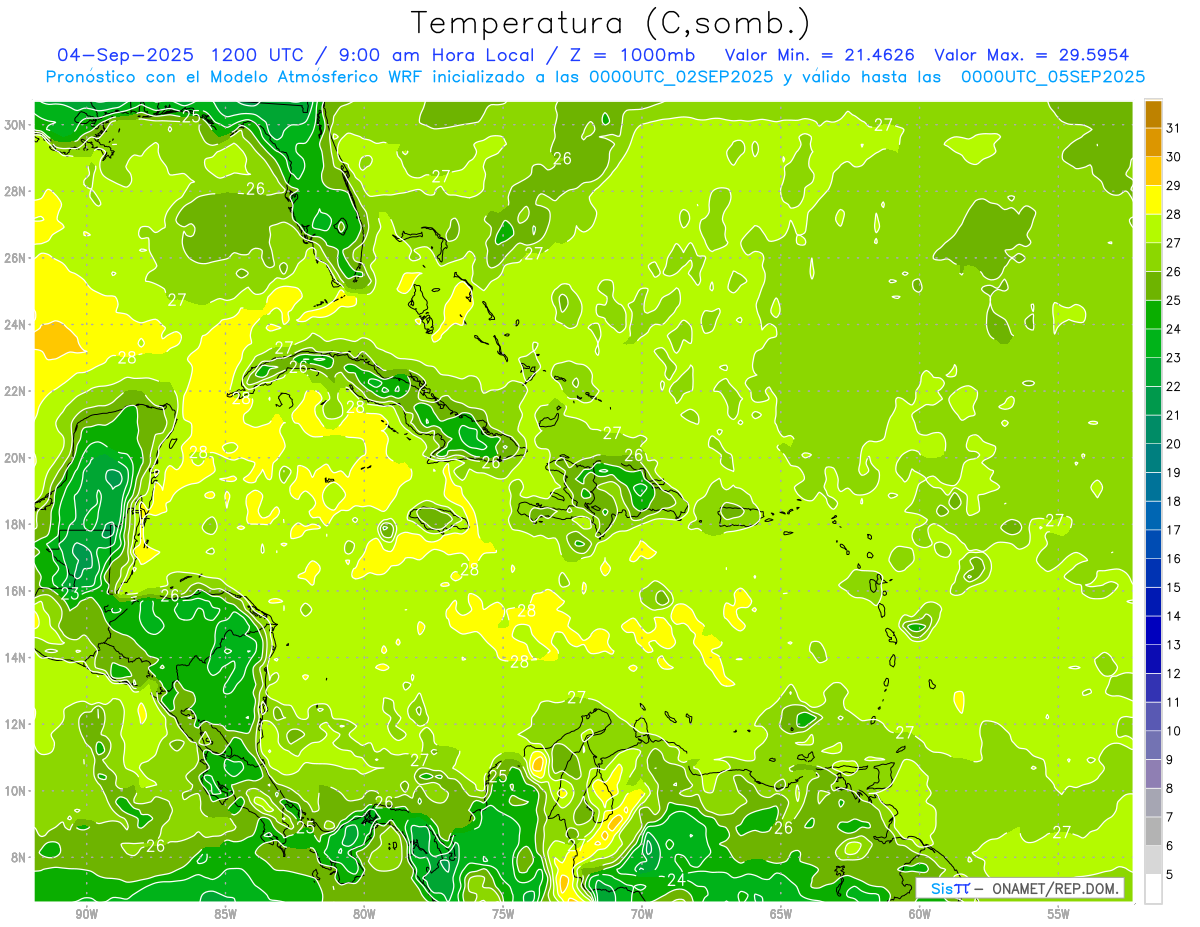1200x927 pixels.
Task: Click the 18N latitude axis label
Action: 15,524
